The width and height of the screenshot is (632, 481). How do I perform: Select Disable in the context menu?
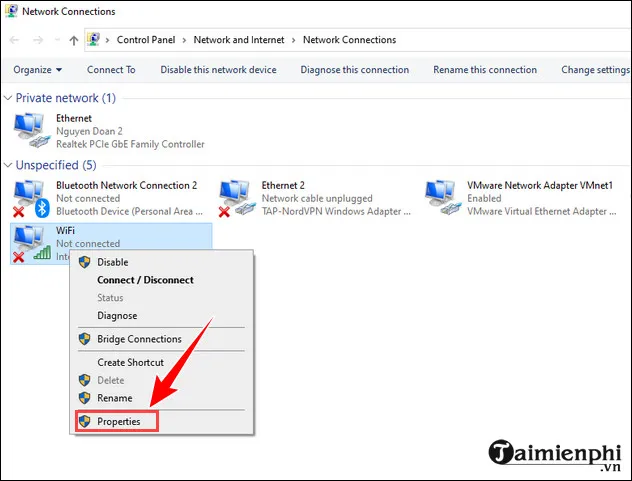[112, 262]
